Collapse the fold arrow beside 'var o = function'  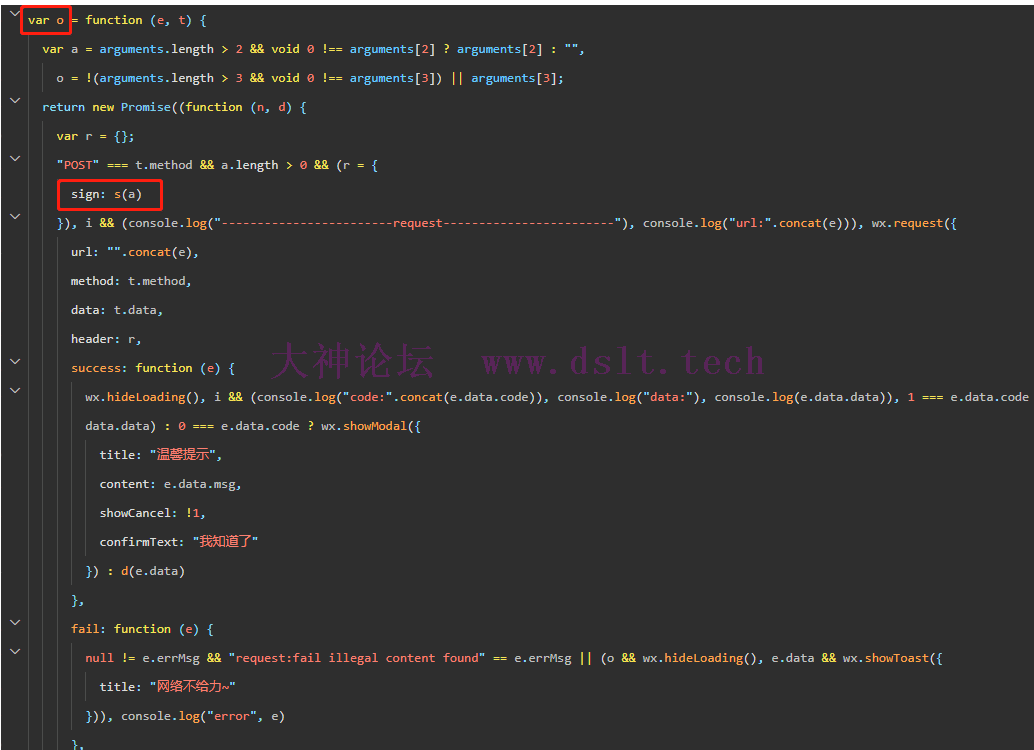[x=15, y=14]
